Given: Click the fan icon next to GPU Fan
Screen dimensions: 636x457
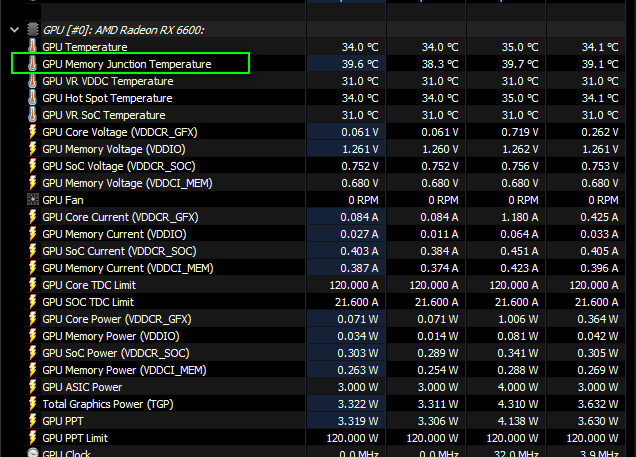Looking at the screenshot, I should 32,200.
